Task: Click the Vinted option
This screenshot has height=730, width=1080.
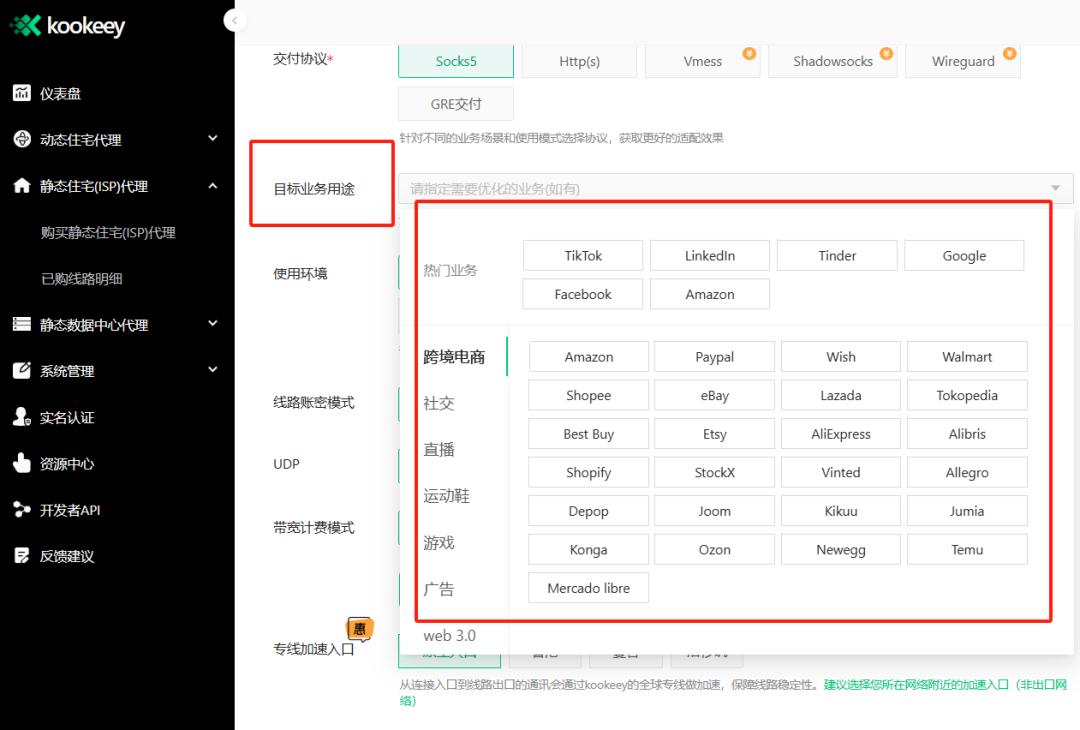Action: coord(841,472)
